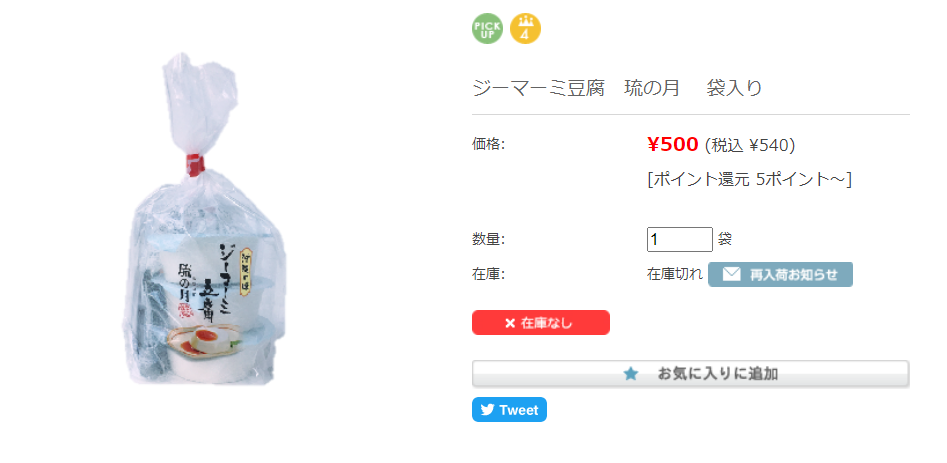The image size is (947, 463).
Task: Click the red 在庫なし button
Action: 541,322
